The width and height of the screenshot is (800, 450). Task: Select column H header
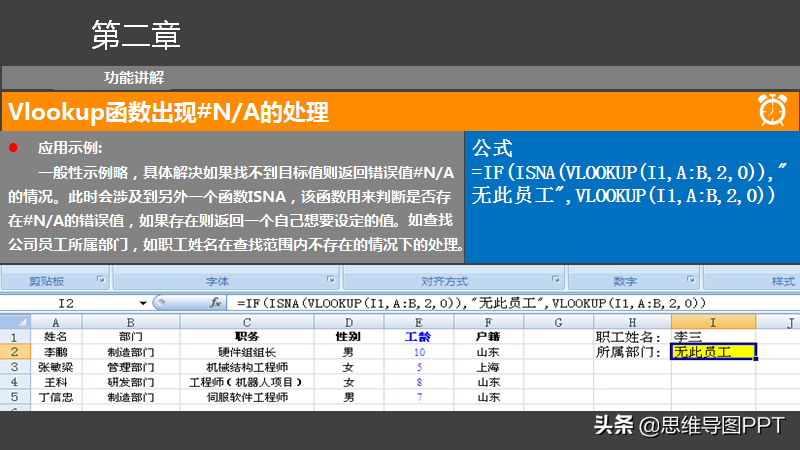click(632, 322)
